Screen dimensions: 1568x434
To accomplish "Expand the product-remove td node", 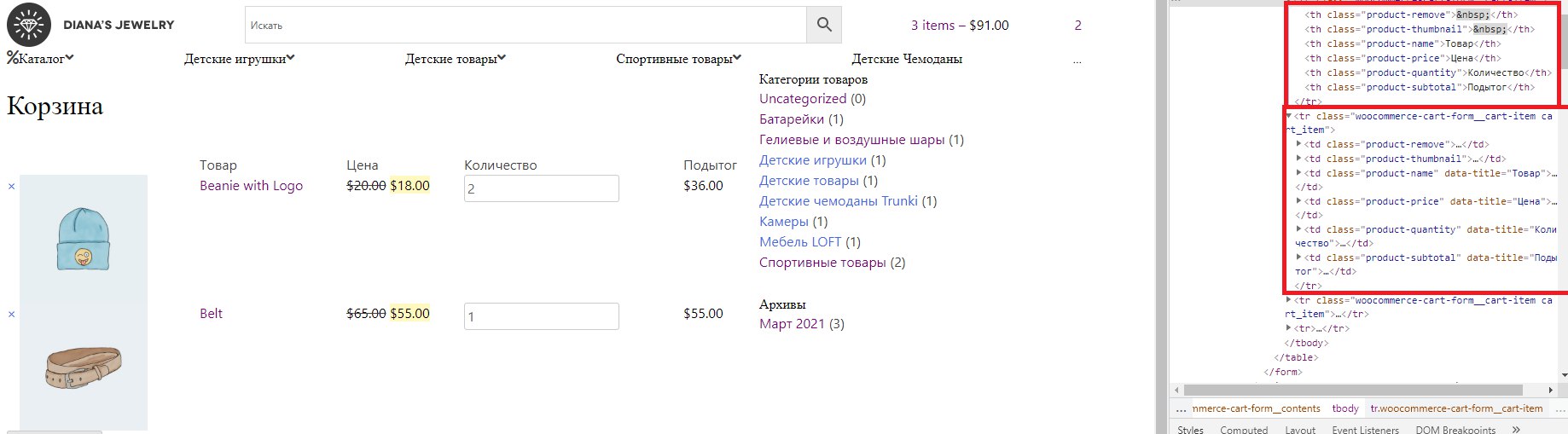I will (1298, 144).
